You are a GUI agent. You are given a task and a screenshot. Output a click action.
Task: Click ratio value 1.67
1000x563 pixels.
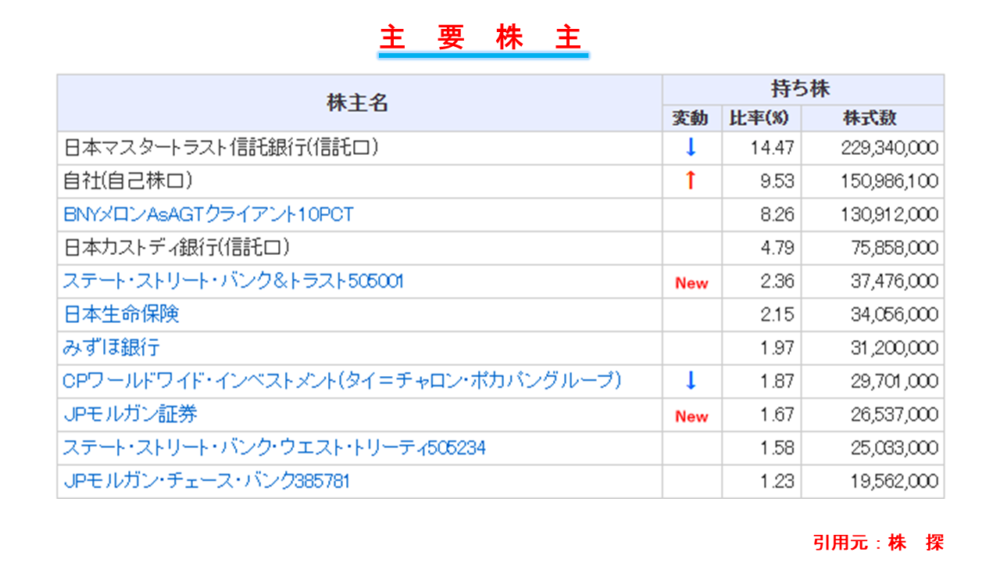(x=777, y=414)
